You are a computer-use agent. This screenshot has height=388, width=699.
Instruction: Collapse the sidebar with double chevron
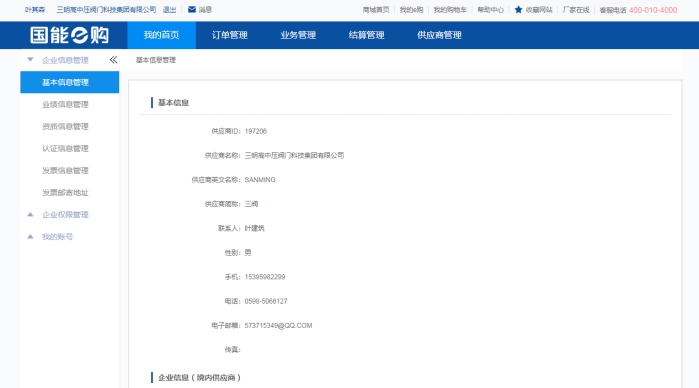pos(113,60)
